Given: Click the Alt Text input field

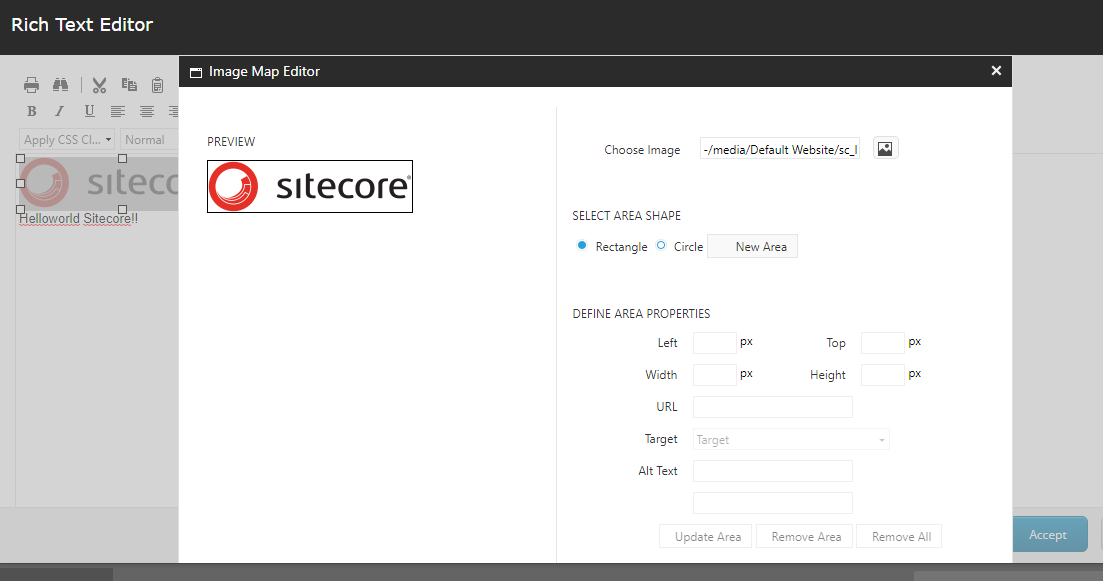Looking at the screenshot, I should (x=773, y=471).
